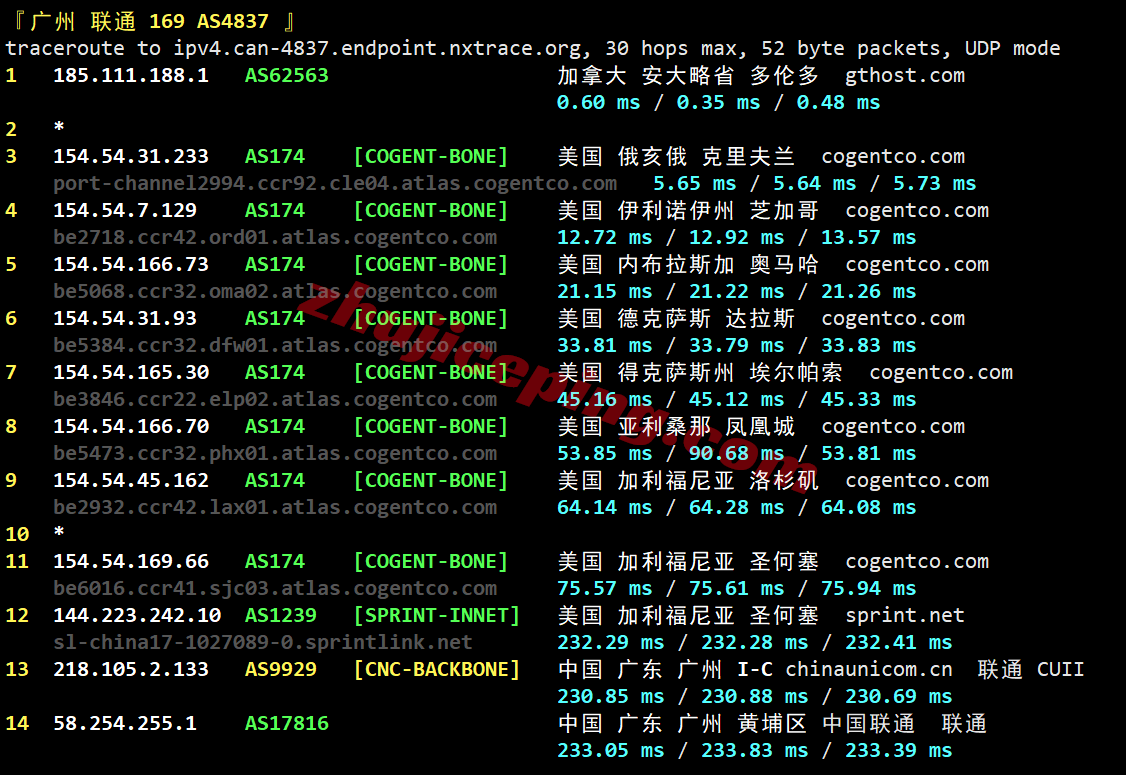
Task: Select the [SPRINT-INNET] tag on hop 12
Action: [x=434, y=615]
